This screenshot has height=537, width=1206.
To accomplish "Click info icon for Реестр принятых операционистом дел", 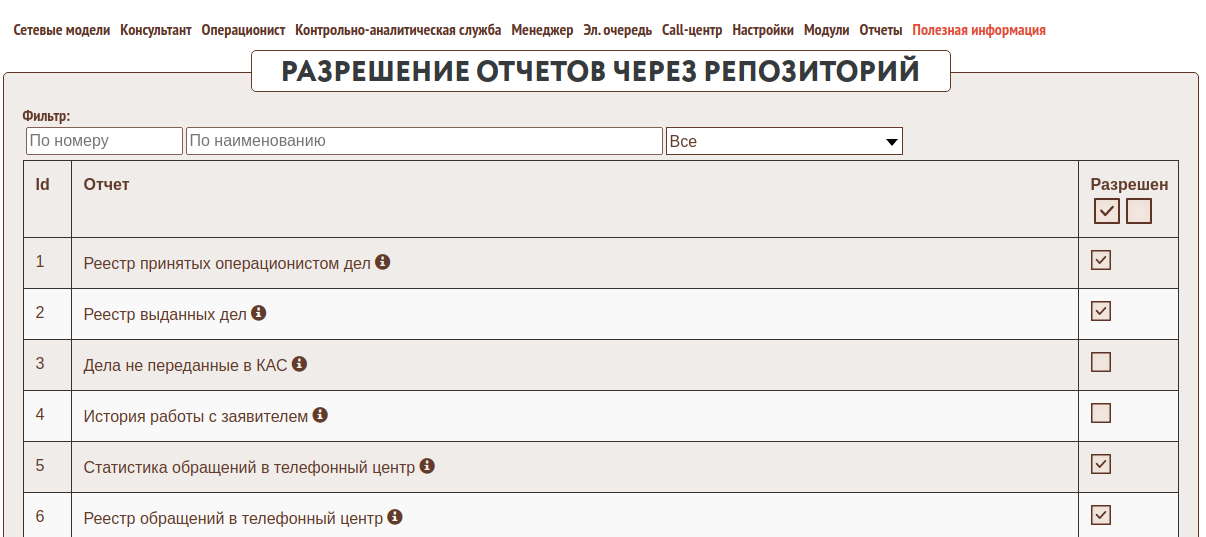I will click(382, 262).
